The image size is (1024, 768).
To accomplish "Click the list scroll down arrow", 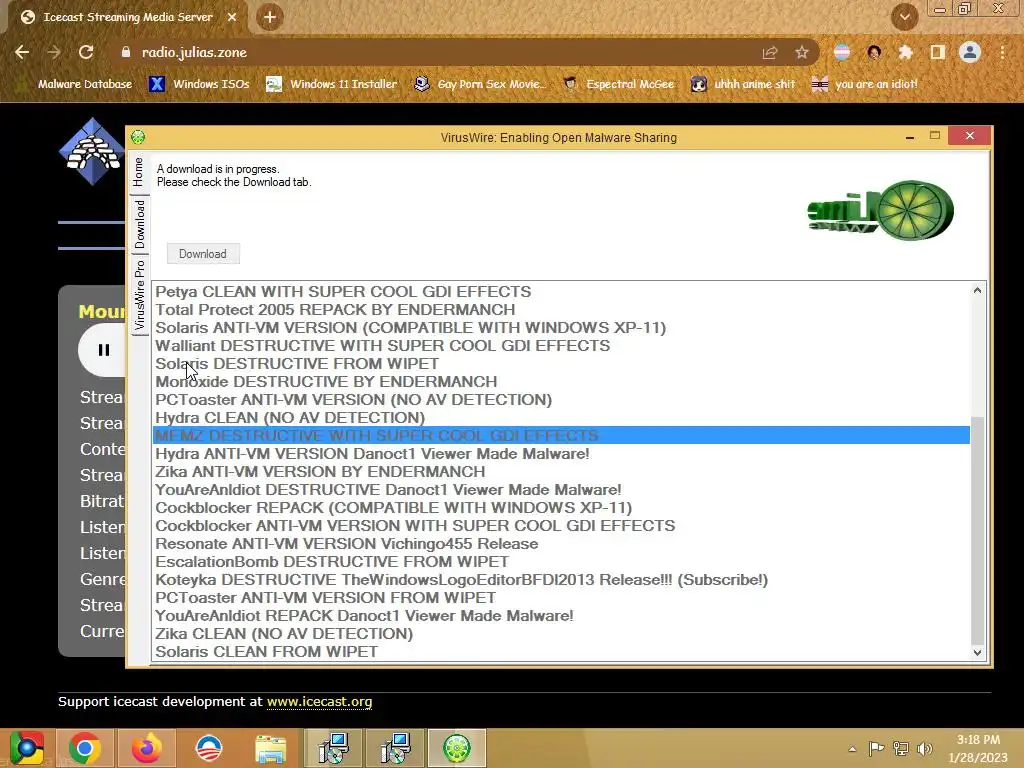I will pyautogui.click(x=977, y=652).
